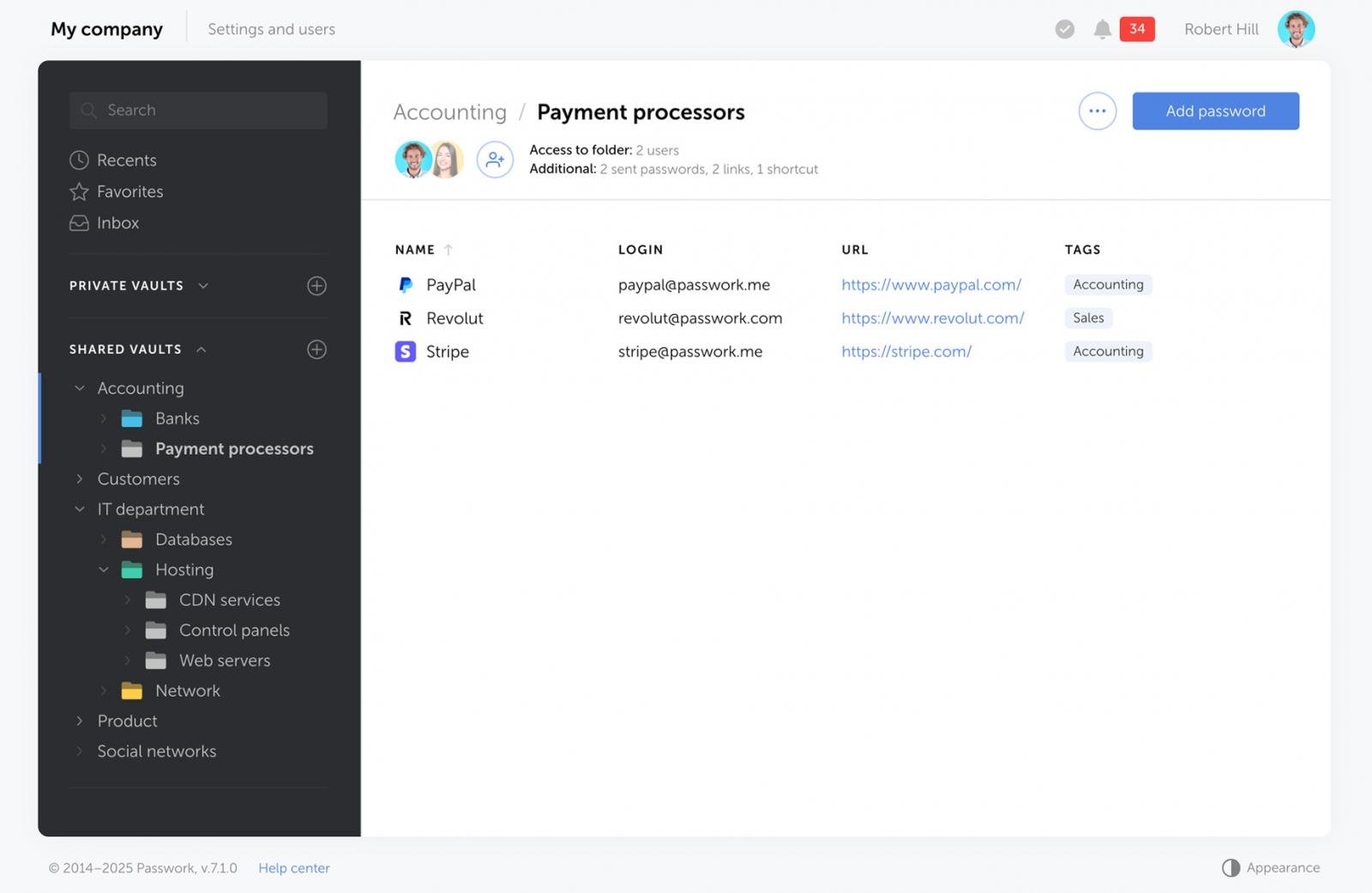Open the search field magnifier icon
This screenshot has height=893, width=1372.
tap(89, 110)
